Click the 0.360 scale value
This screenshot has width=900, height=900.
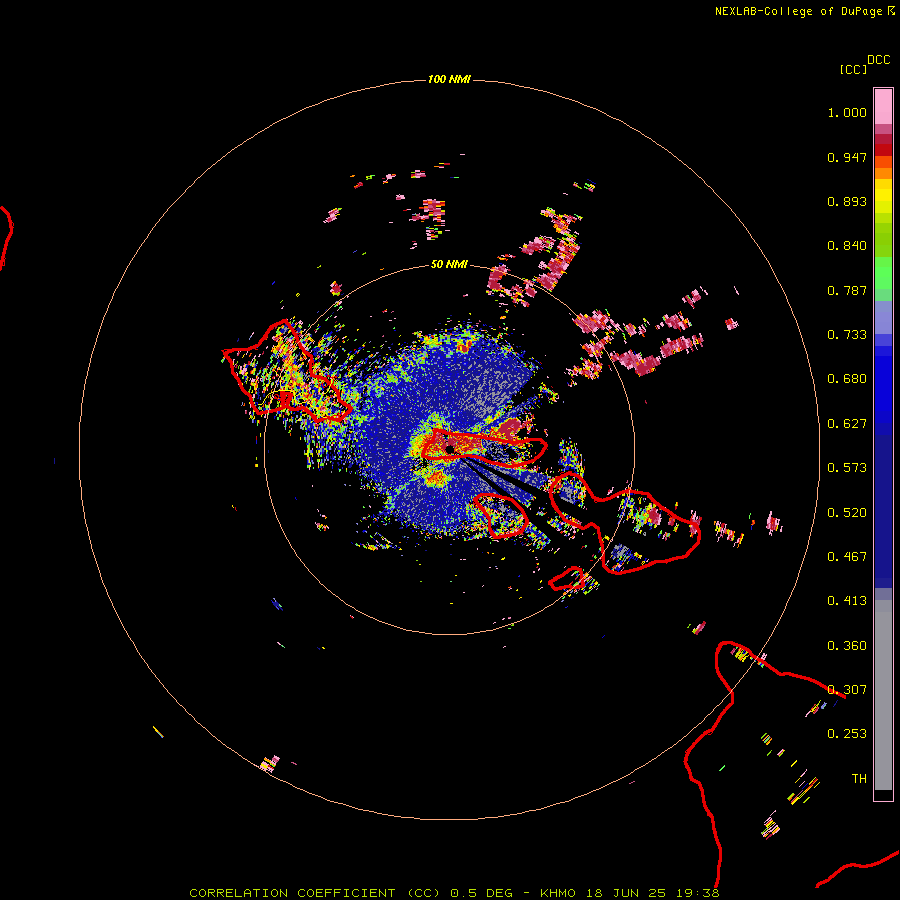(x=847, y=646)
